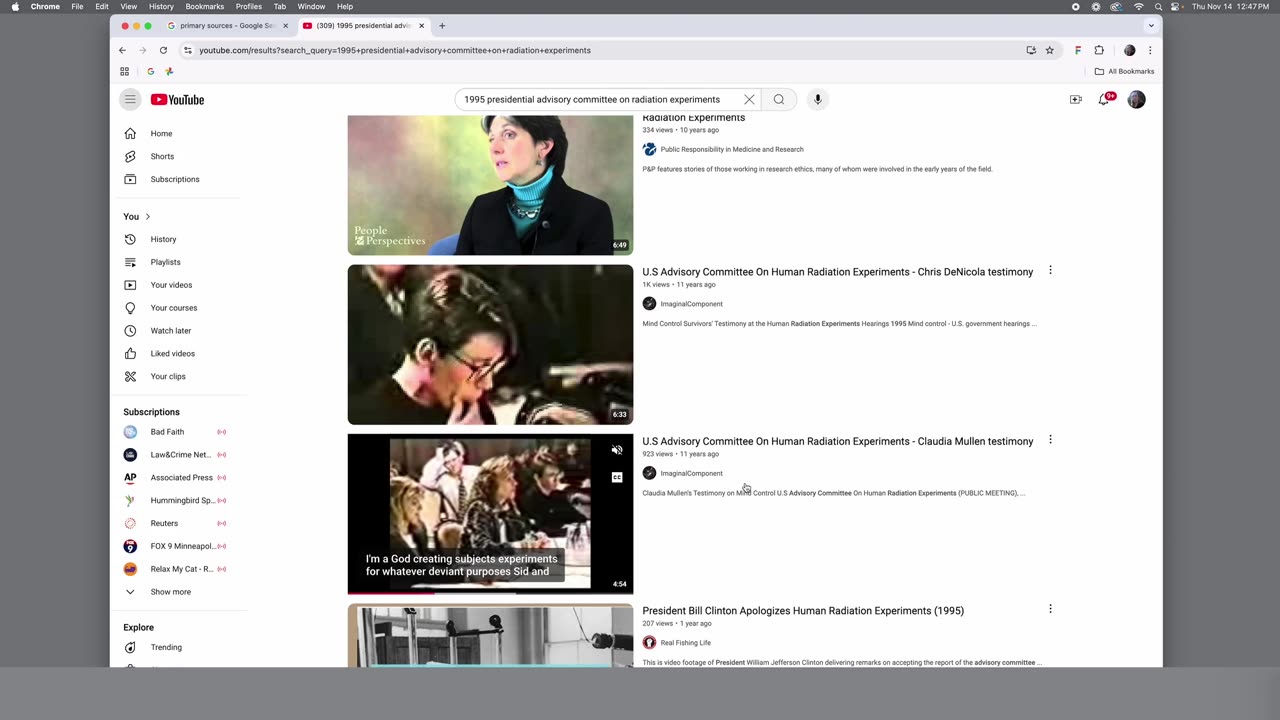Open the Chris DeNicola video thumbnail

[490, 344]
